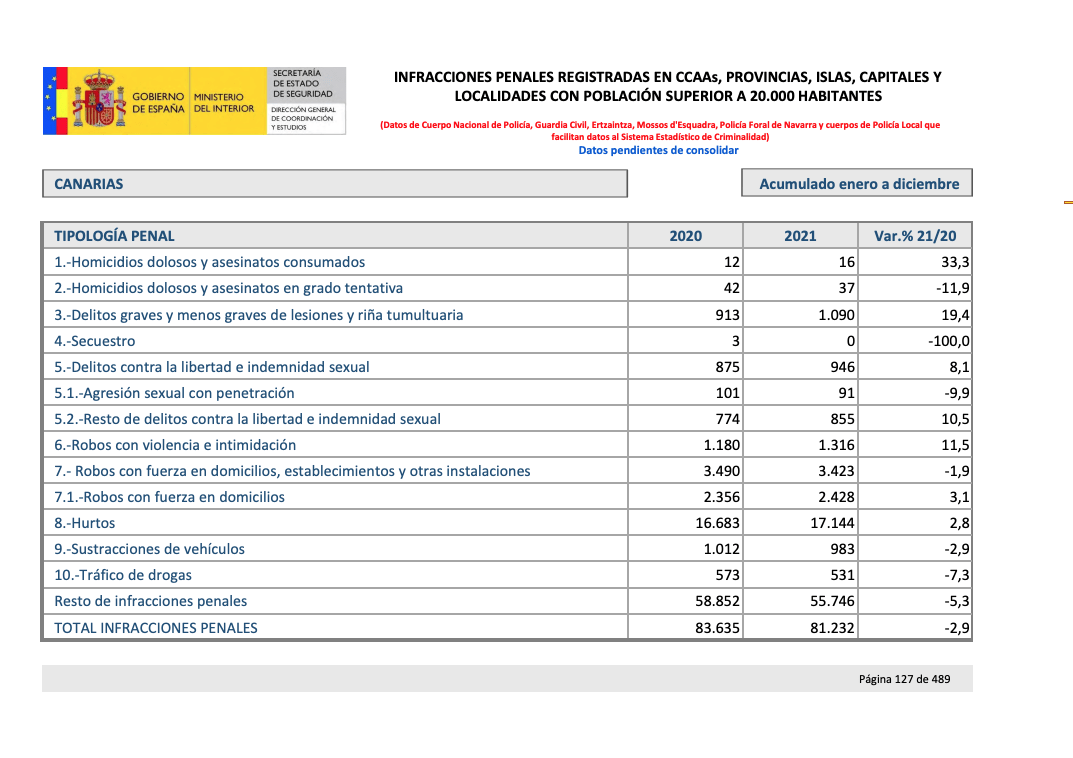Screen dimensions: 1073x758
Task: Click the 2021 lesiones value 1.090
Action: click(836, 315)
